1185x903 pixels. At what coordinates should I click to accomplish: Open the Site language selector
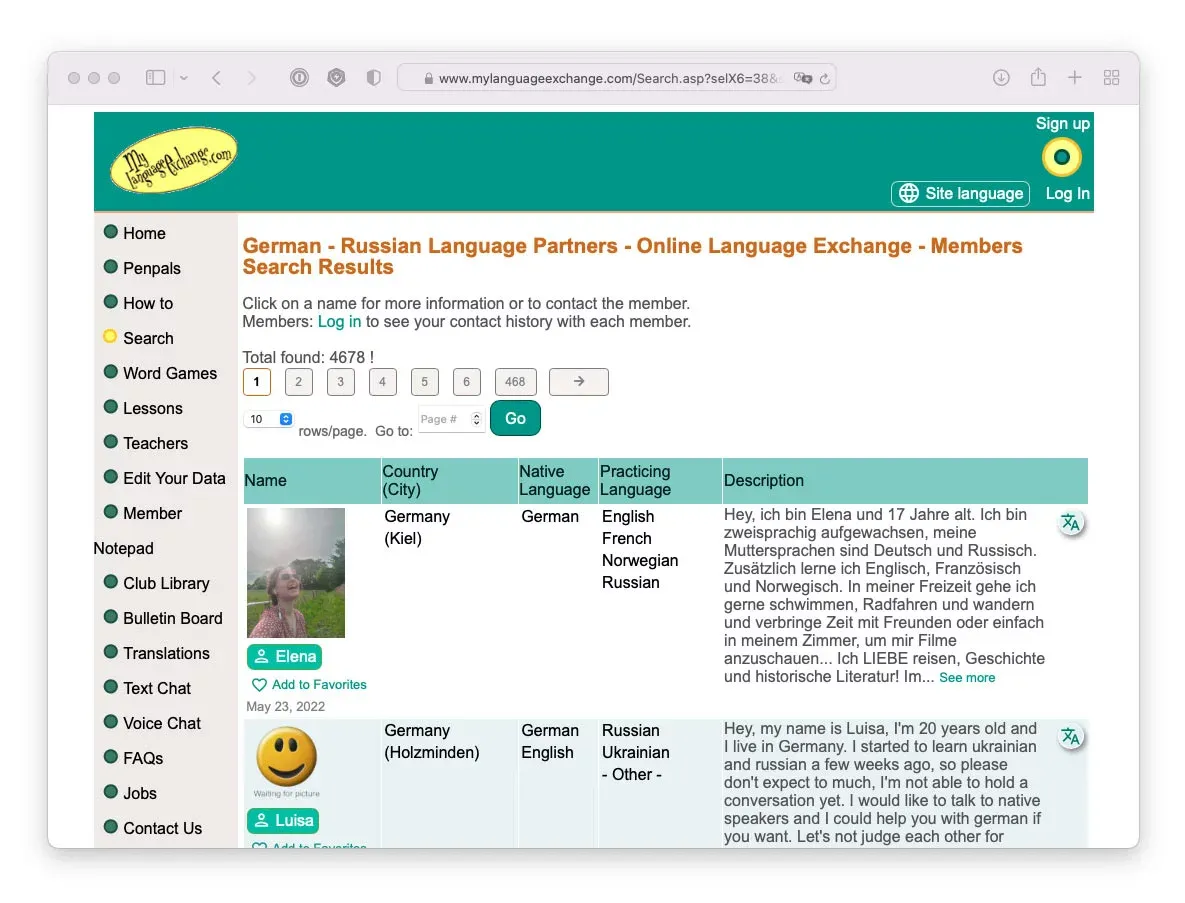[960, 193]
